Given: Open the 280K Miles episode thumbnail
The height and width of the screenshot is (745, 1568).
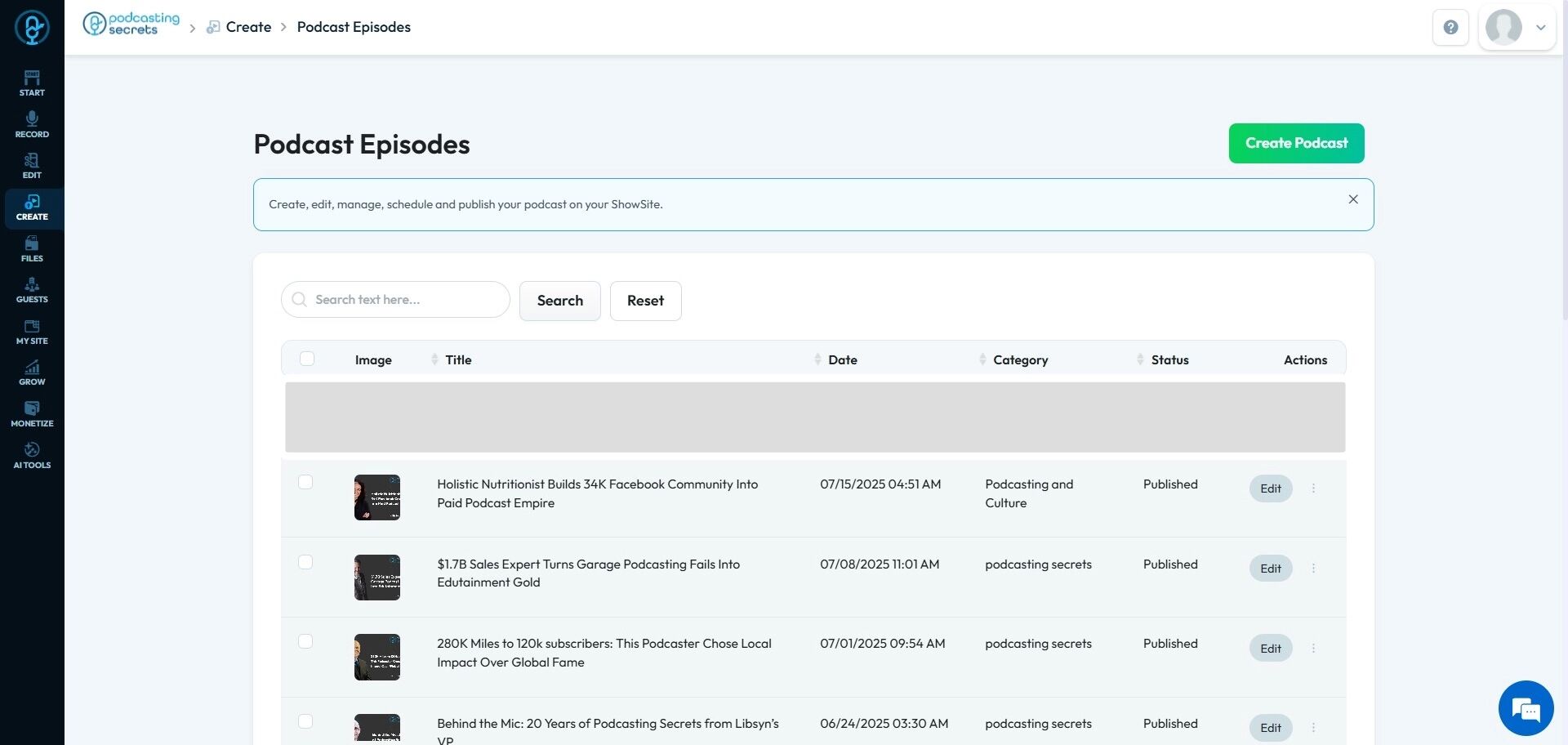Looking at the screenshot, I should point(377,658).
